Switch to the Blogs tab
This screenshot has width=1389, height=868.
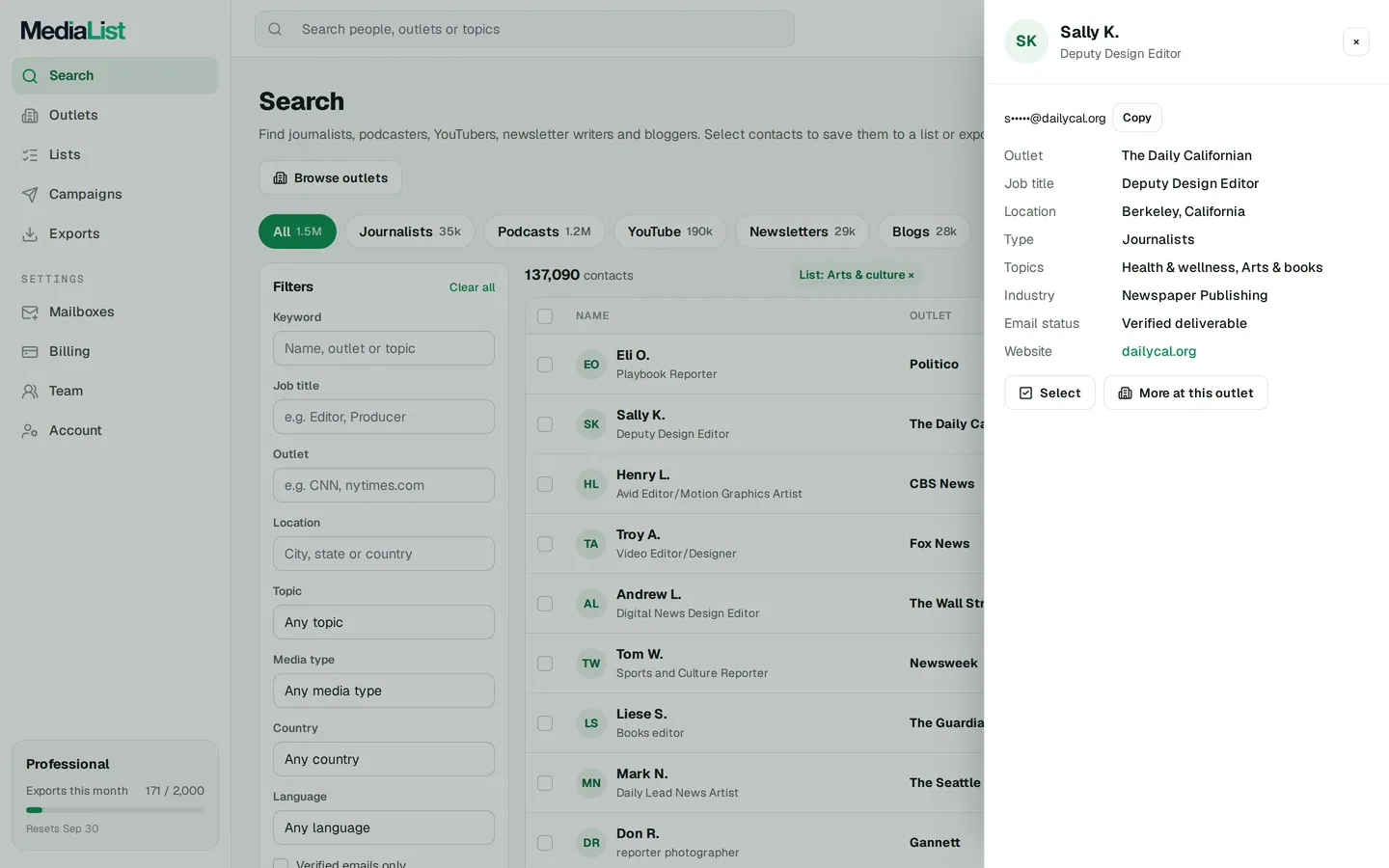tap(924, 231)
